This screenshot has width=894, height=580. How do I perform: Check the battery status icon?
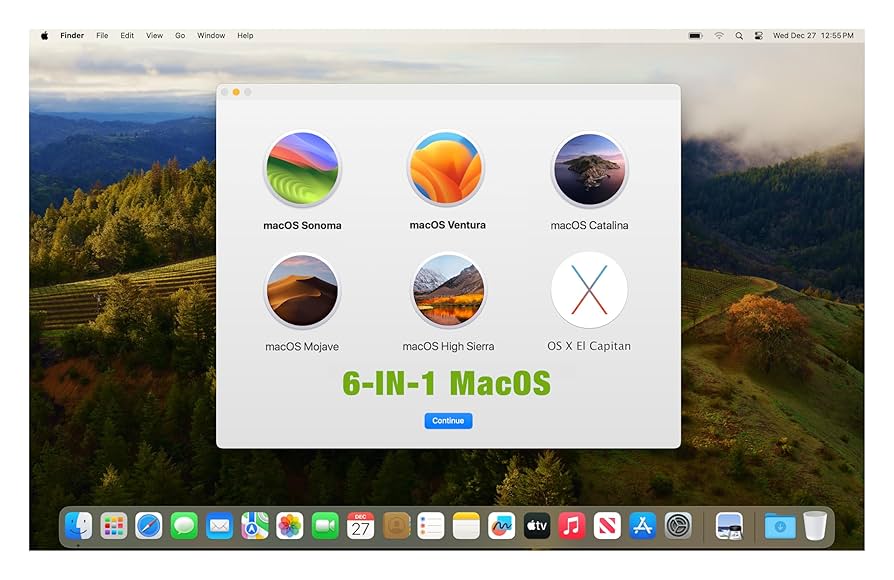pos(695,35)
